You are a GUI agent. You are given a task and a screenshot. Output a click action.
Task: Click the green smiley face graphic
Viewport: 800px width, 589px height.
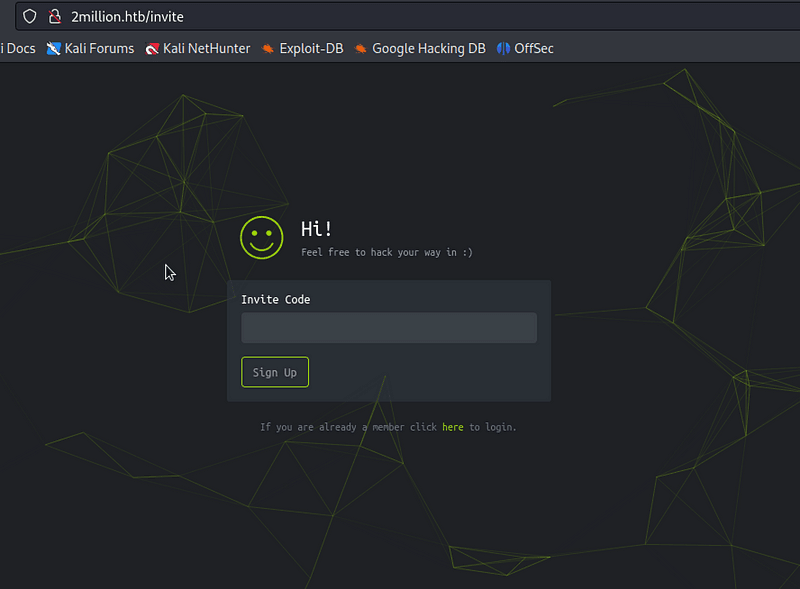coord(261,238)
